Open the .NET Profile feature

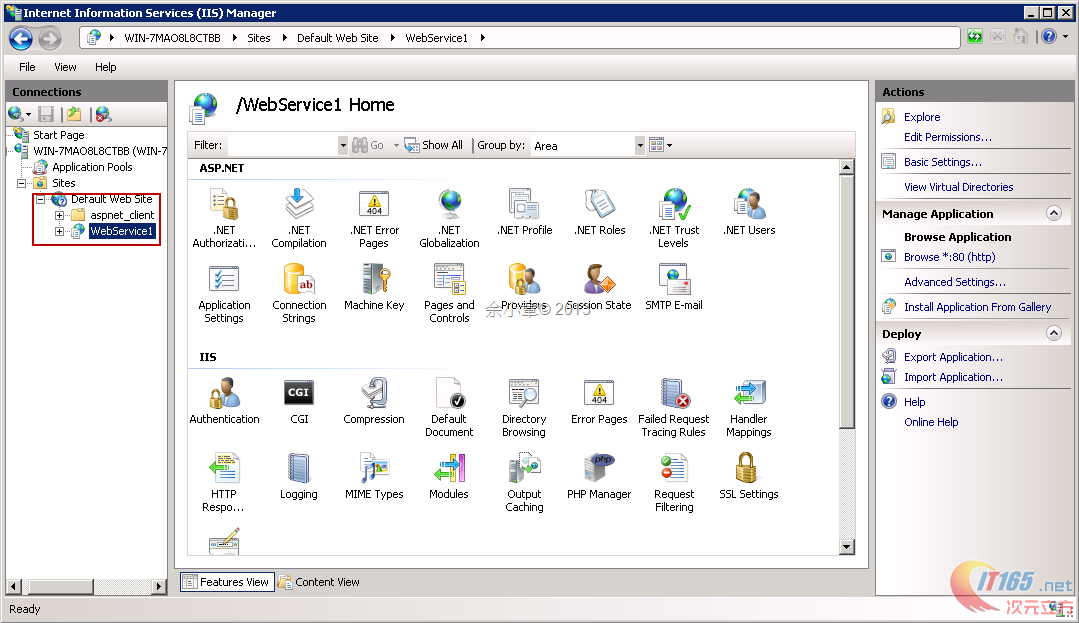pyautogui.click(x=524, y=212)
